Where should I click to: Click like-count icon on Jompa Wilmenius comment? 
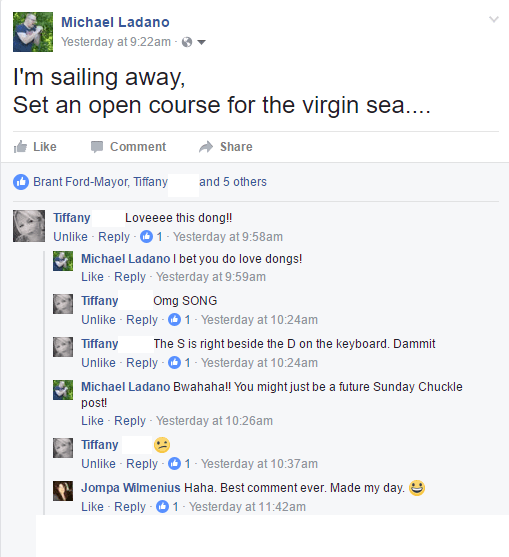(162, 506)
